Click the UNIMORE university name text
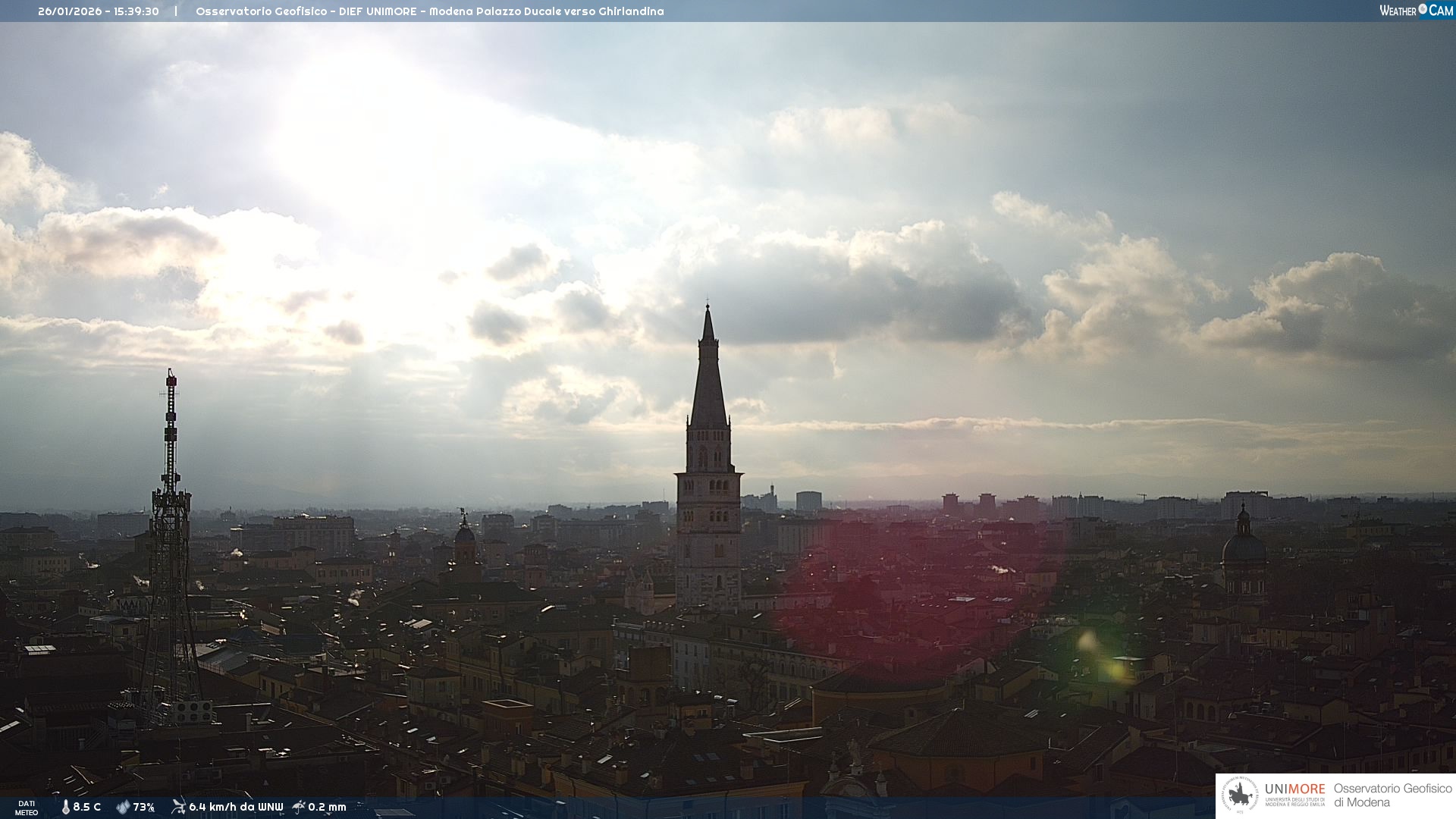 point(1294,789)
